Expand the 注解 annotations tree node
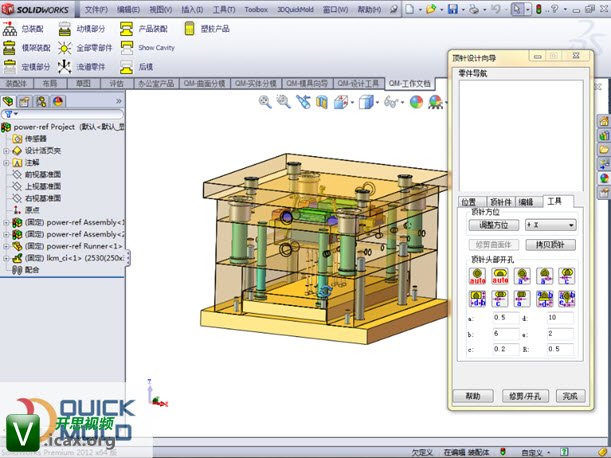611x458 pixels. pos(6,162)
